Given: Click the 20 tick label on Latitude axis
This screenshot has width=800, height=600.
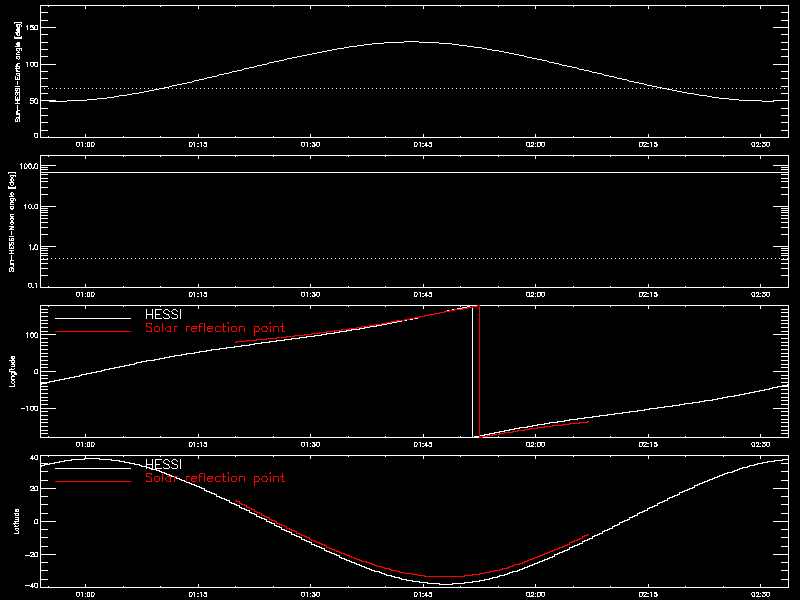Looking at the screenshot, I should (x=34, y=489).
